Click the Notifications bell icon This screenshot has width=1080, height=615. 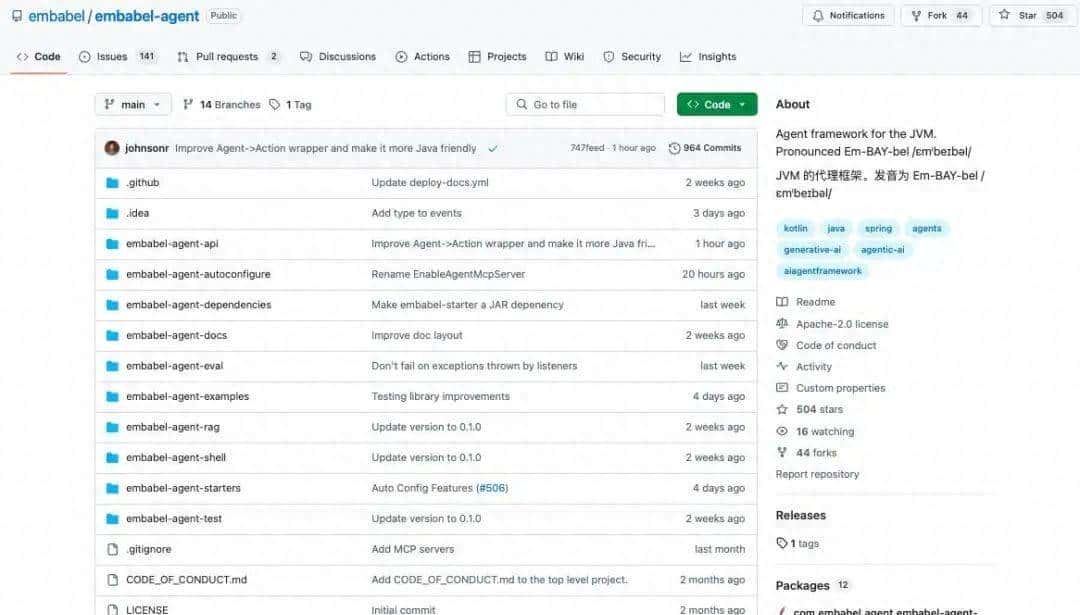point(818,16)
